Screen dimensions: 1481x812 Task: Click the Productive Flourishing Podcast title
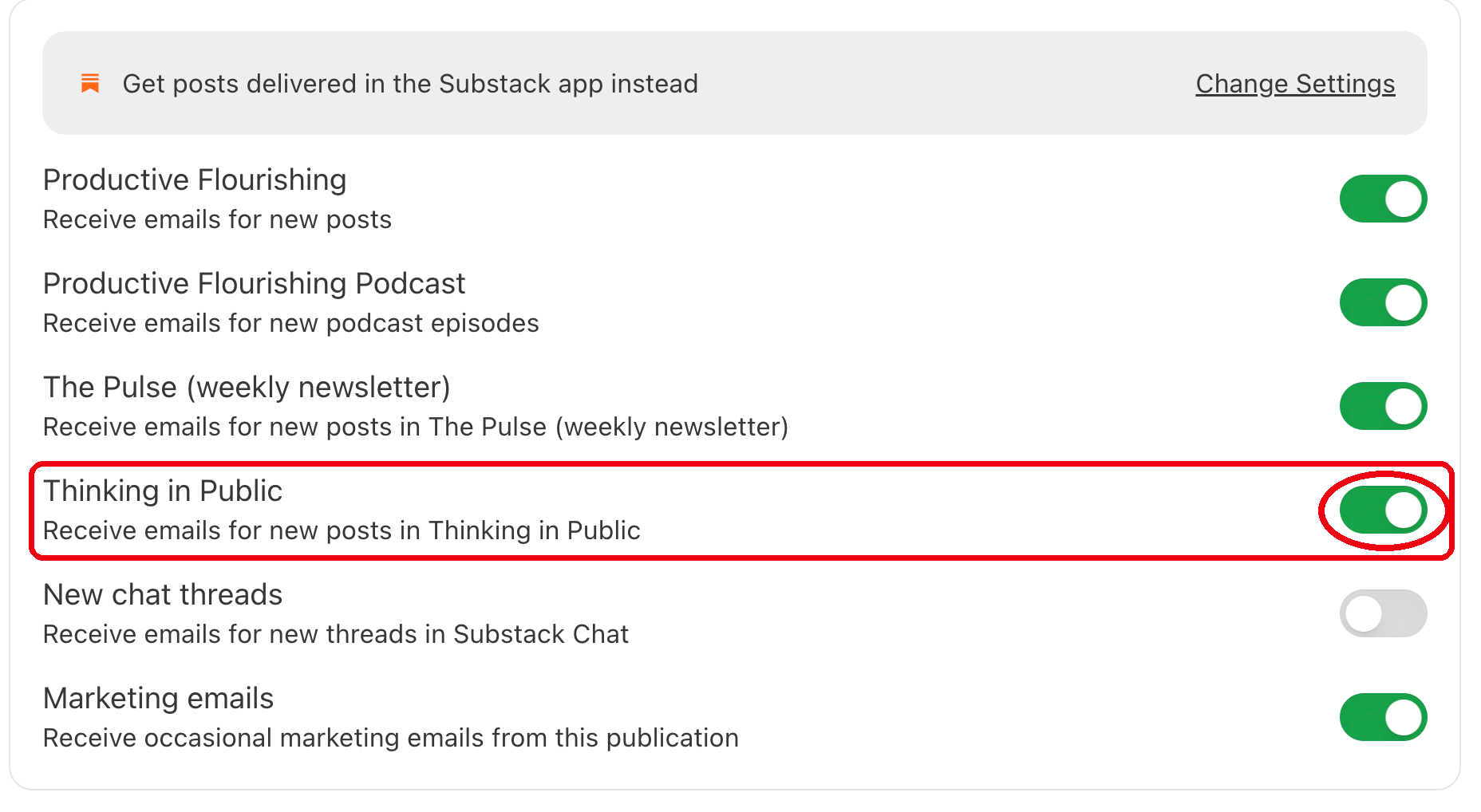pyautogui.click(x=254, y=284)
